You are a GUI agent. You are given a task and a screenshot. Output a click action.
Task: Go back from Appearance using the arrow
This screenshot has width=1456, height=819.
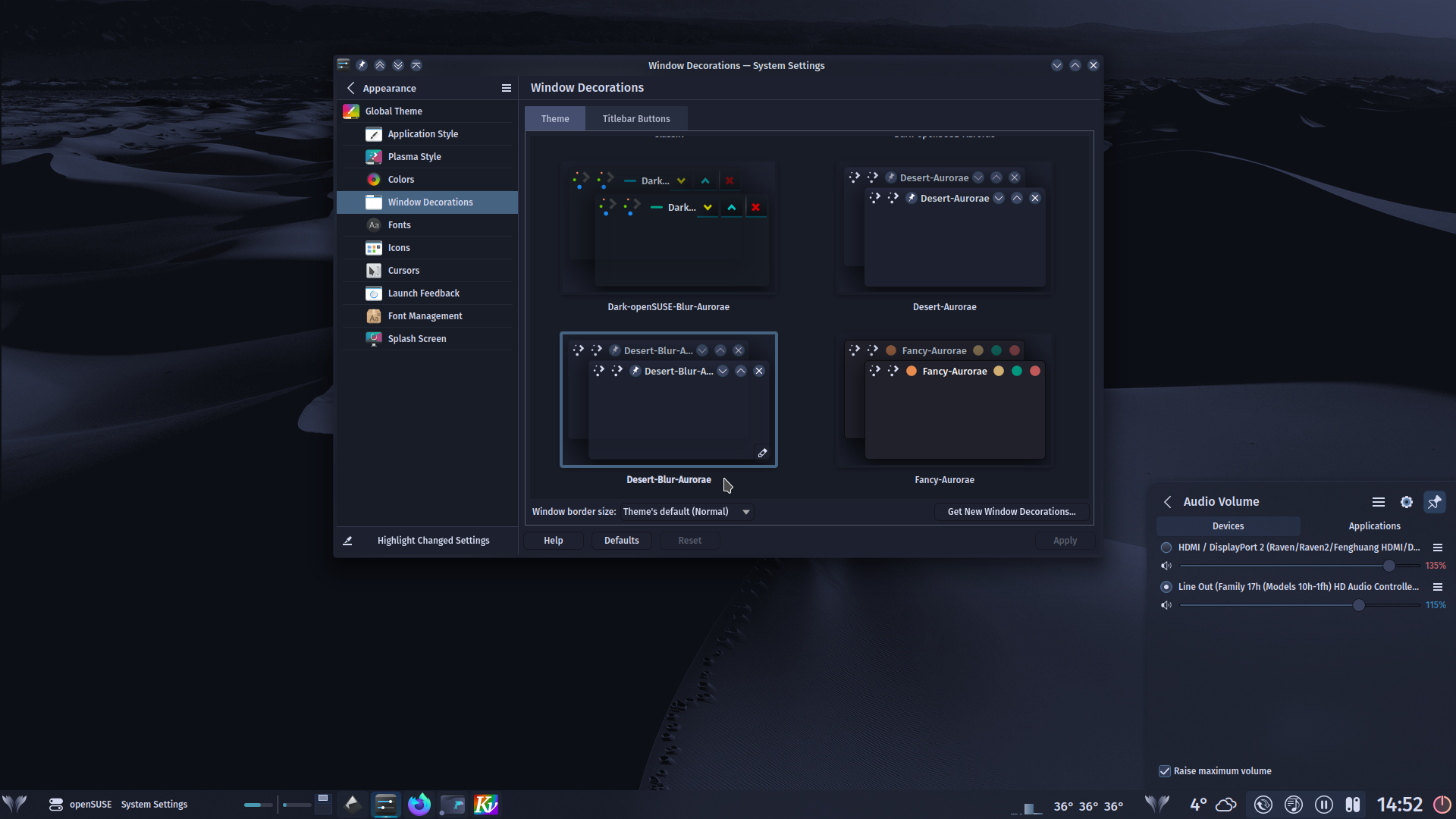pyautogui.click(x=350, y=88)
